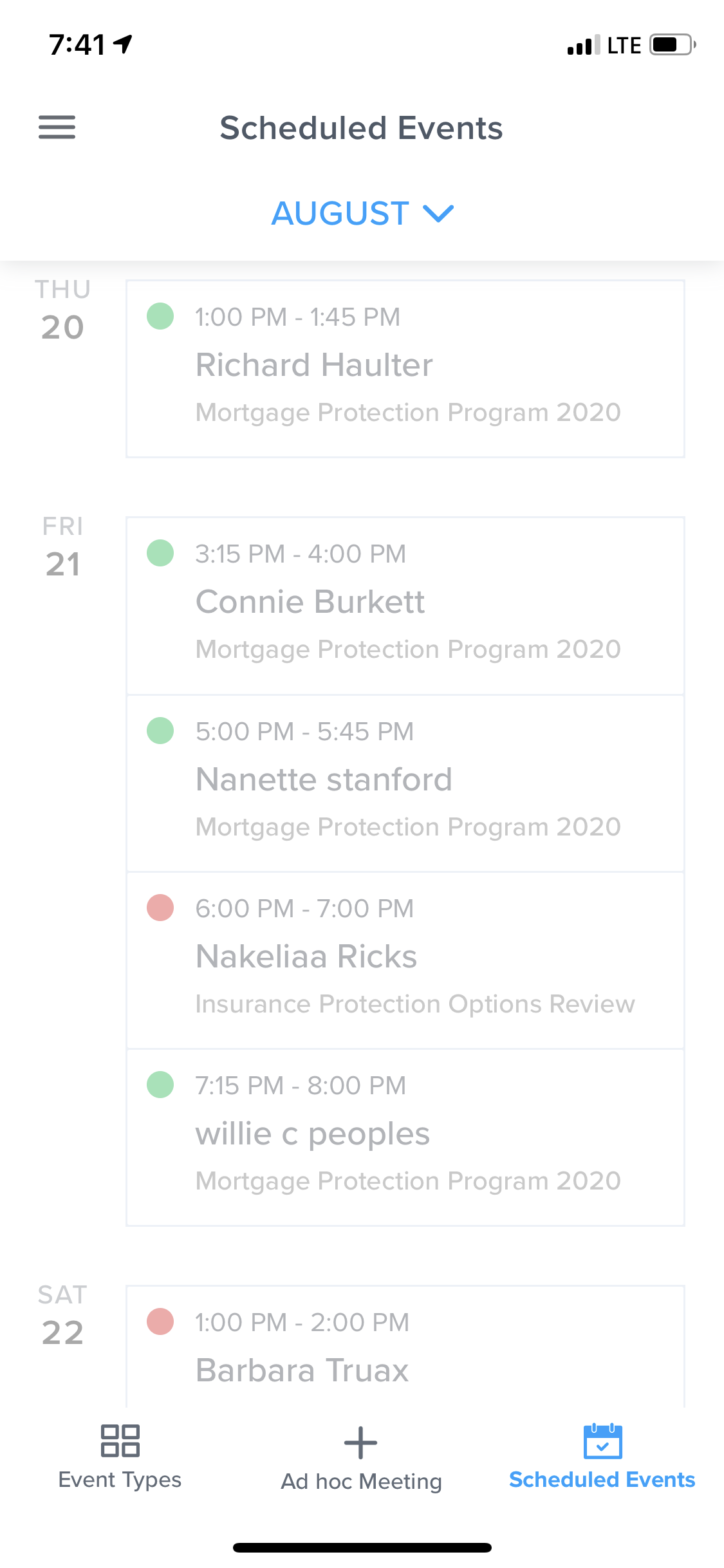Viewport: 724px width, 1568px height.
Task: Tap green dot on Connie Burkett event
Action: coord(160,553)
